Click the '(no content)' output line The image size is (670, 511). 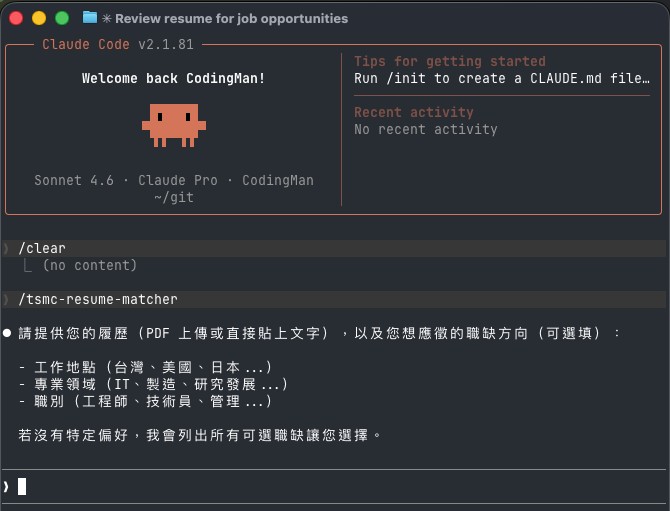(90, 265)
